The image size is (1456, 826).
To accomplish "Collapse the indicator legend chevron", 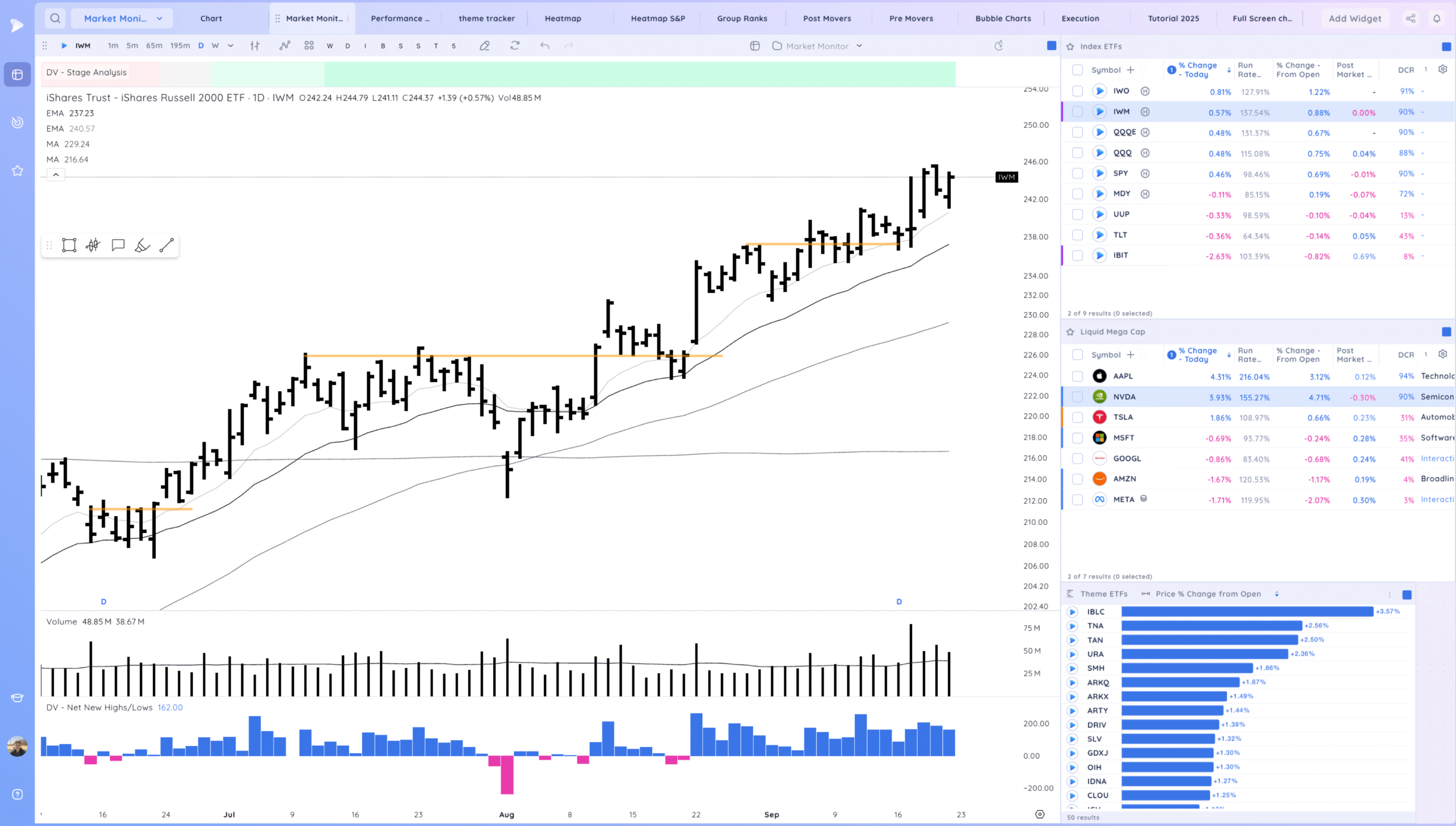I will pyautogui.click(x=56, y=175).
